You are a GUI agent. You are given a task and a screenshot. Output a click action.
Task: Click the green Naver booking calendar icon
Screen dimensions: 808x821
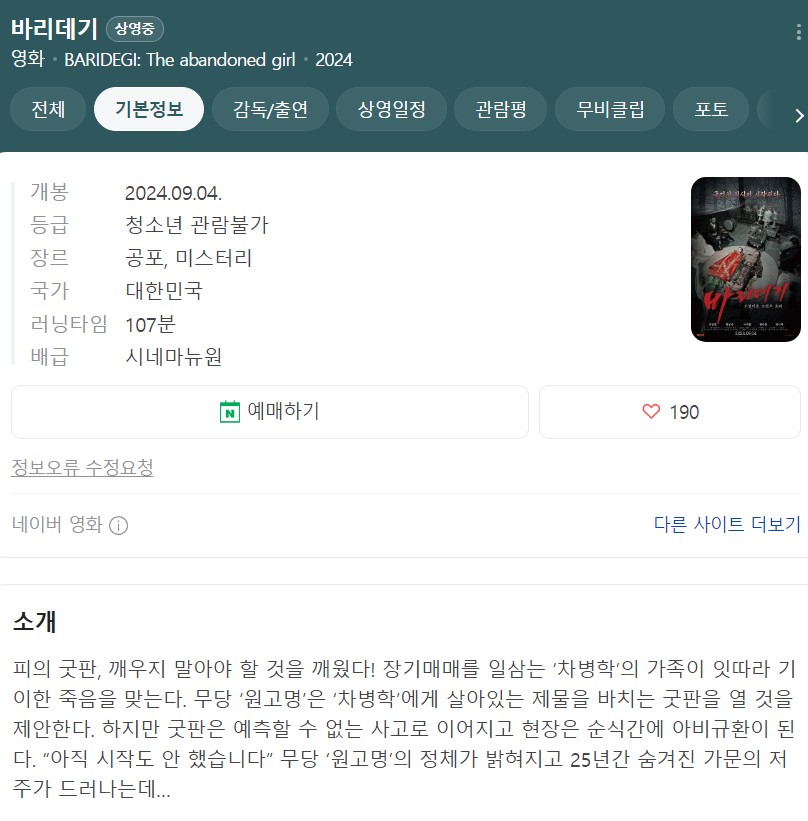(230, 412)
